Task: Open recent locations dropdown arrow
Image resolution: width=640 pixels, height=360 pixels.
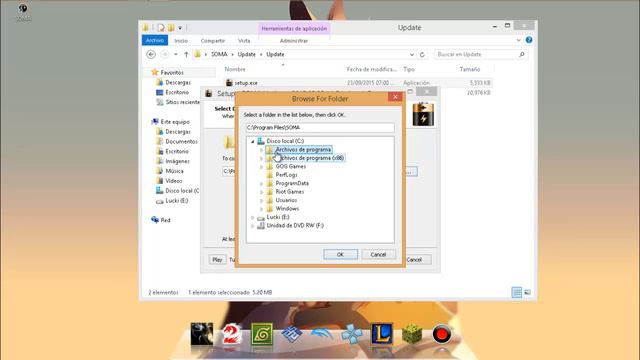Action: 176,54
